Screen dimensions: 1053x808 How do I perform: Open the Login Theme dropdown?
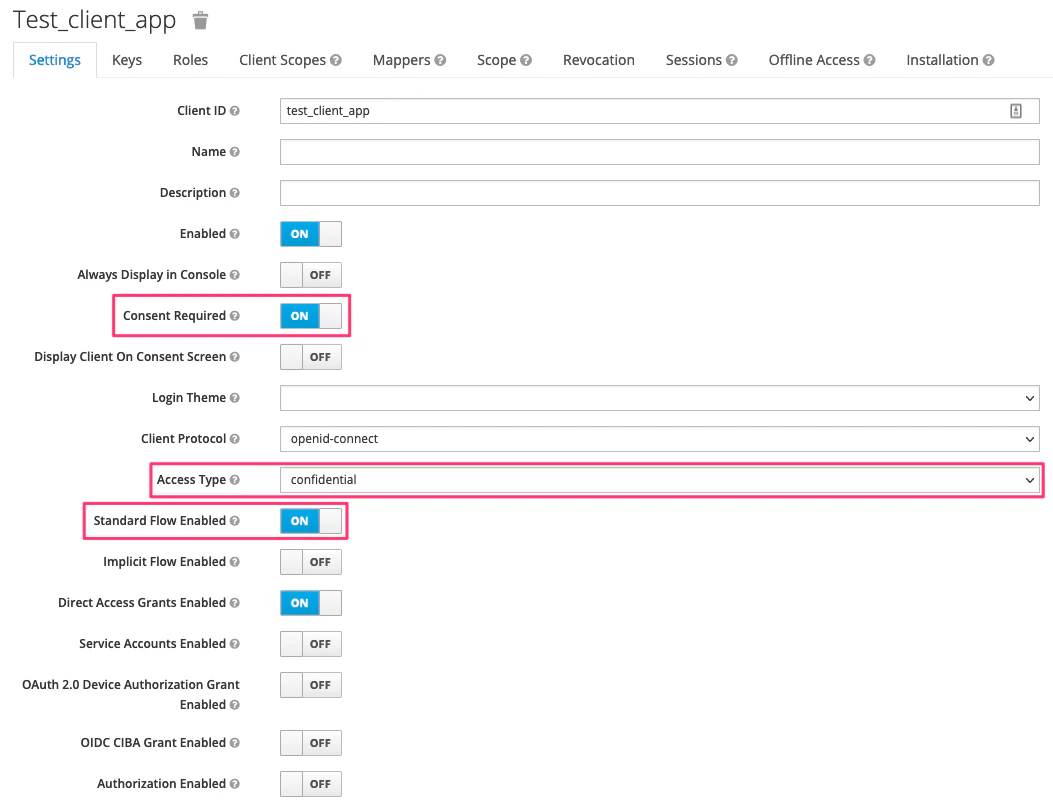[659, 398]
